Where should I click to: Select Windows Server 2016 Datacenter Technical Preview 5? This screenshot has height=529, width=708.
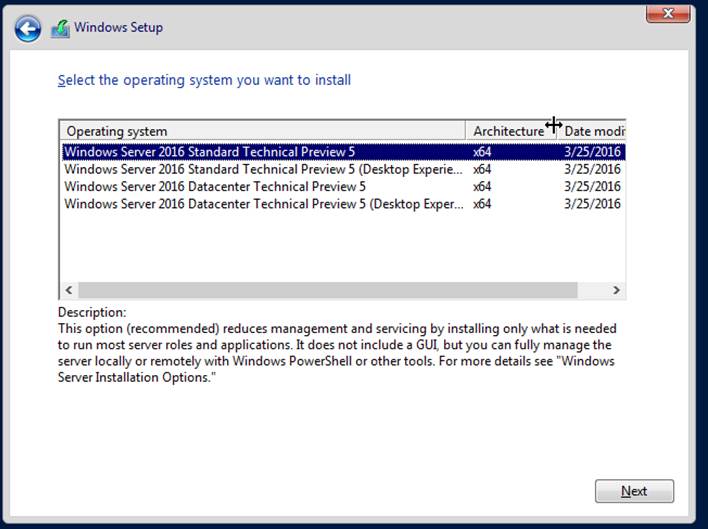coord(344,186)
